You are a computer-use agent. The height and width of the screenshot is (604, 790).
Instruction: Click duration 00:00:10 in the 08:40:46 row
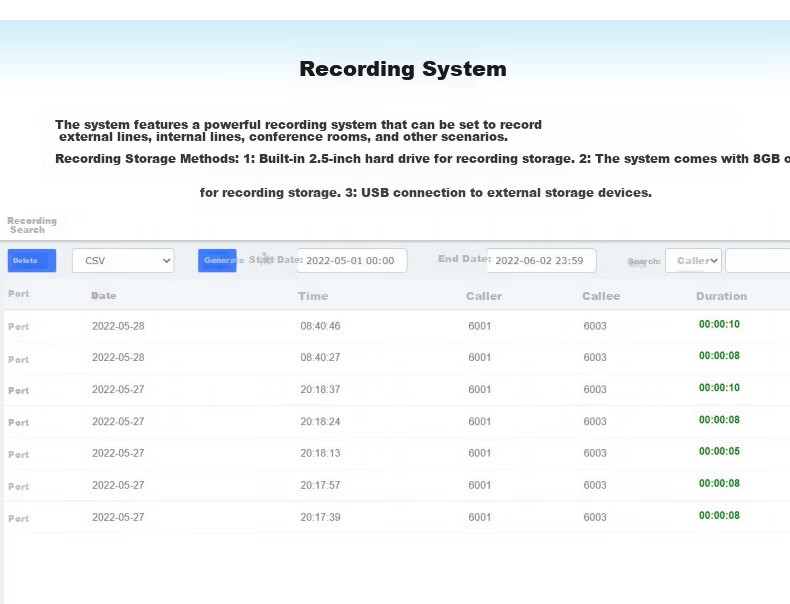tap(719, 324)
